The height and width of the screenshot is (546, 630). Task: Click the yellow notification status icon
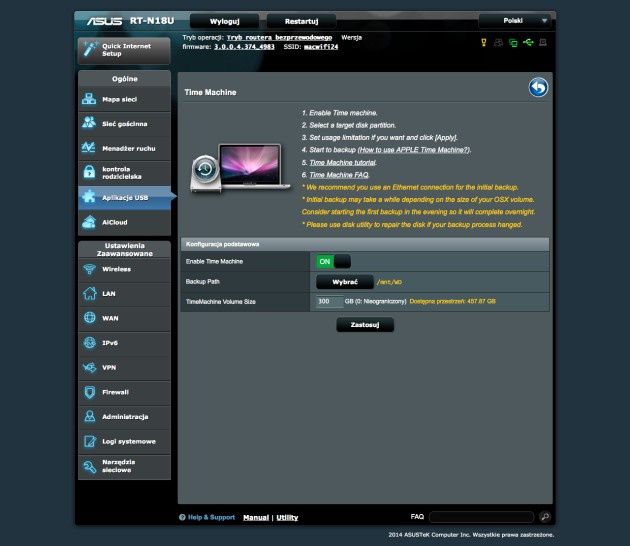tap(484, 42)
